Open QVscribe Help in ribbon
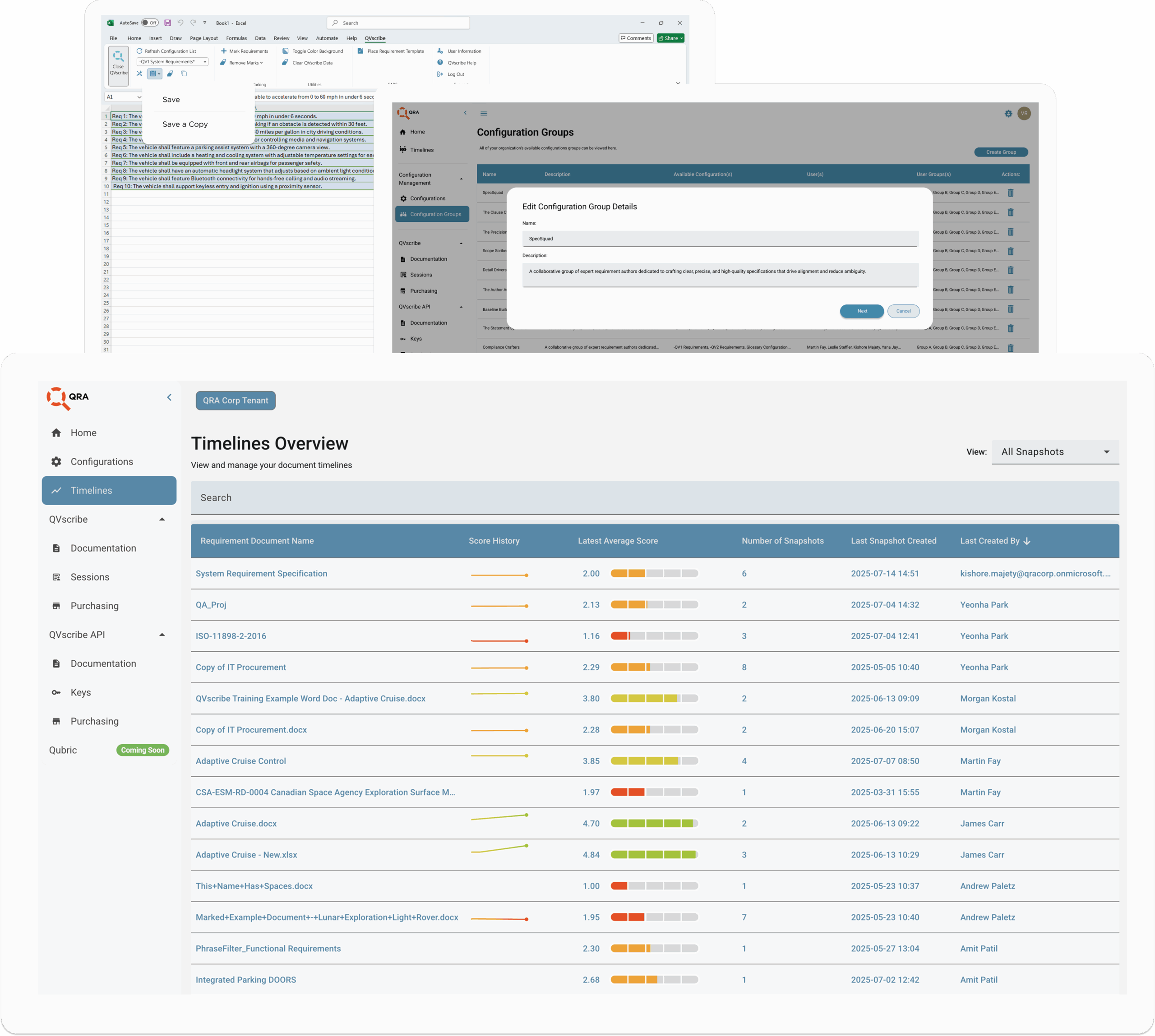The image size is (1155, 1036). coord(457,63)
